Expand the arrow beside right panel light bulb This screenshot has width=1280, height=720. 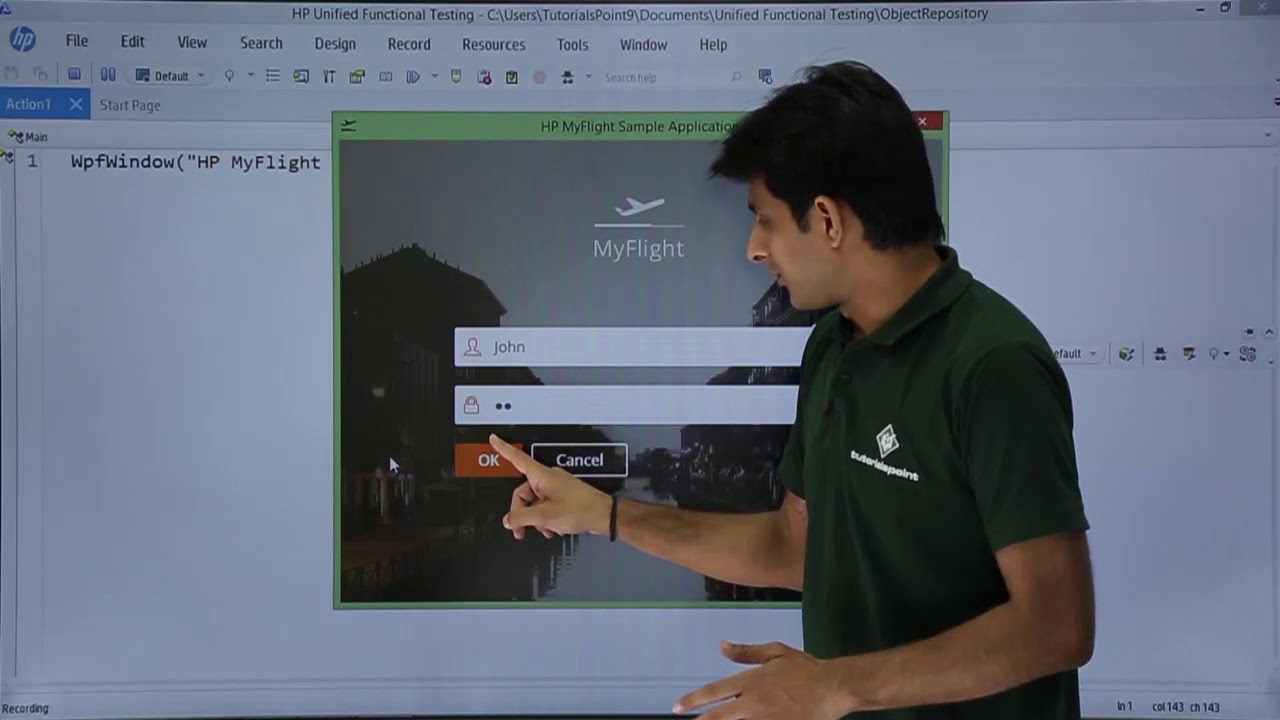click(1227, 354)
